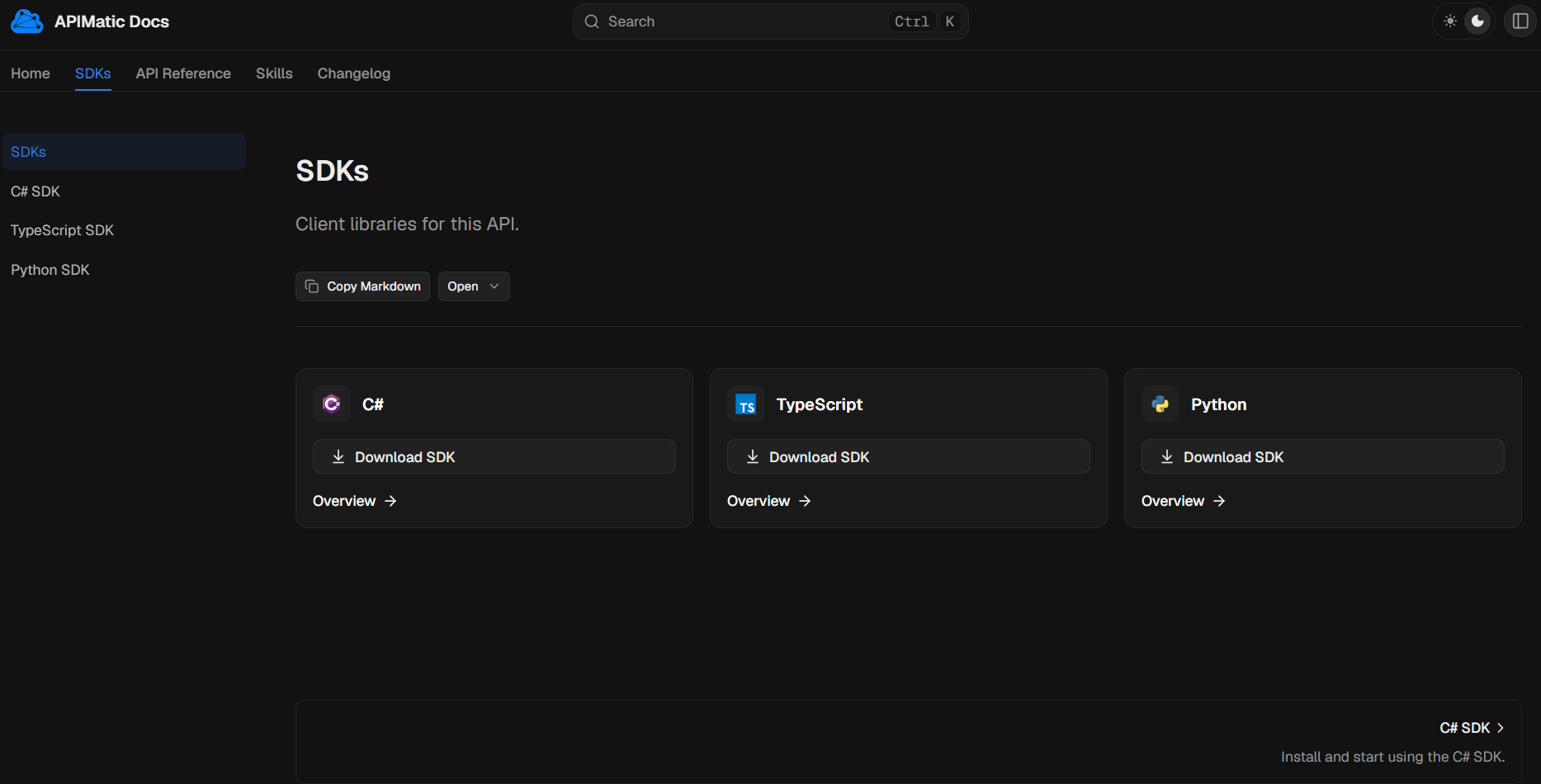Open C# SDK in the sidebar

(125, 191)
